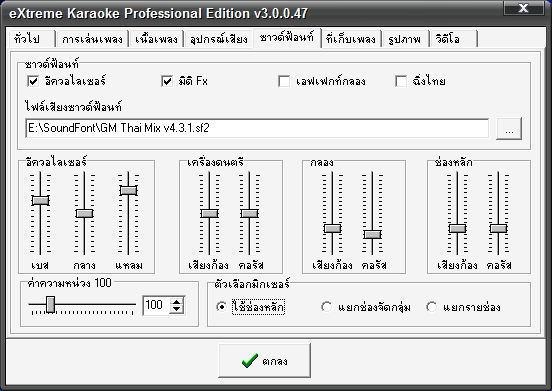Toggle the มิดิ Fx checkbox

[167, 81]
